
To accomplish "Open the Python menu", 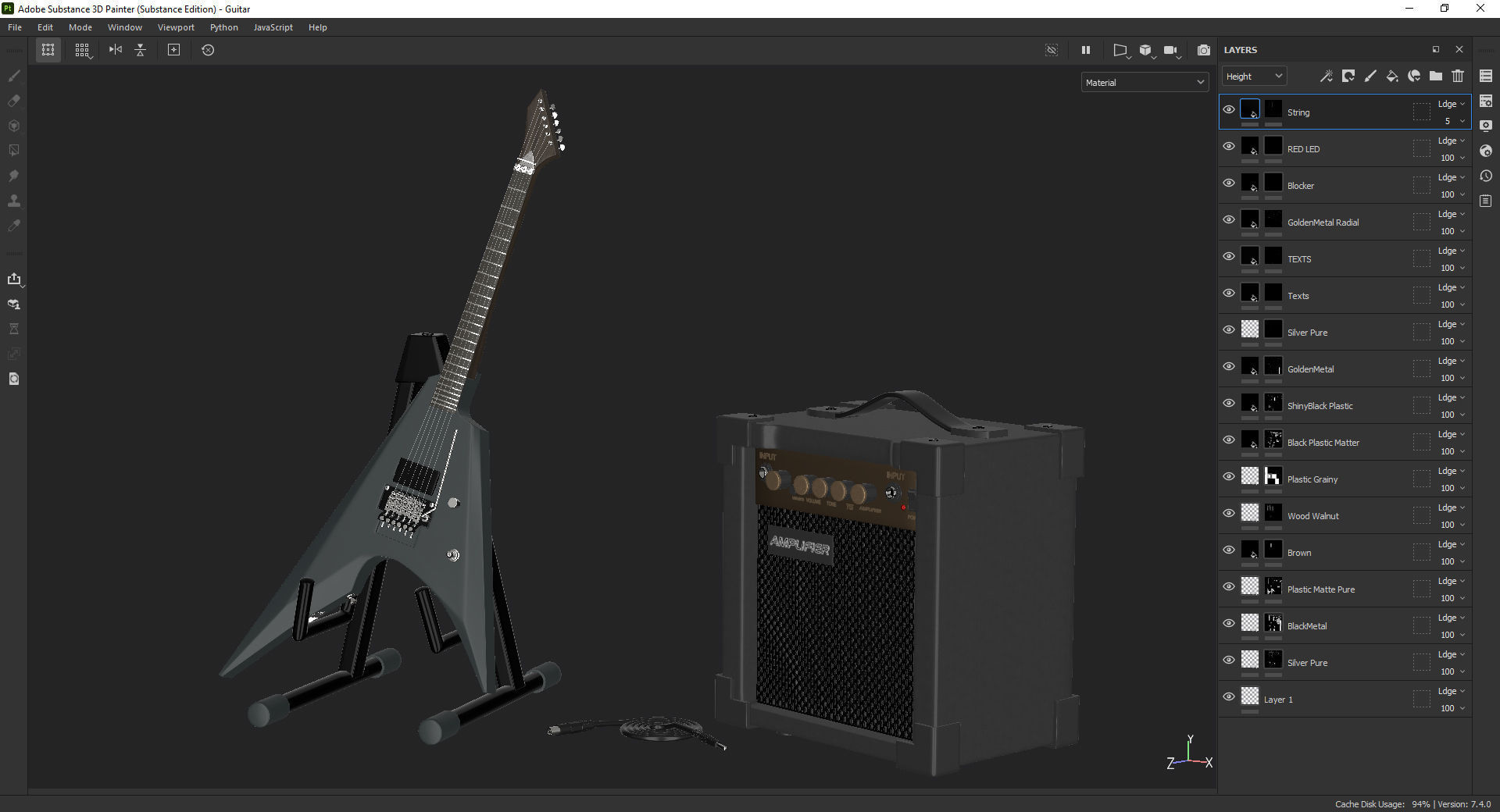I will (223, 27).
